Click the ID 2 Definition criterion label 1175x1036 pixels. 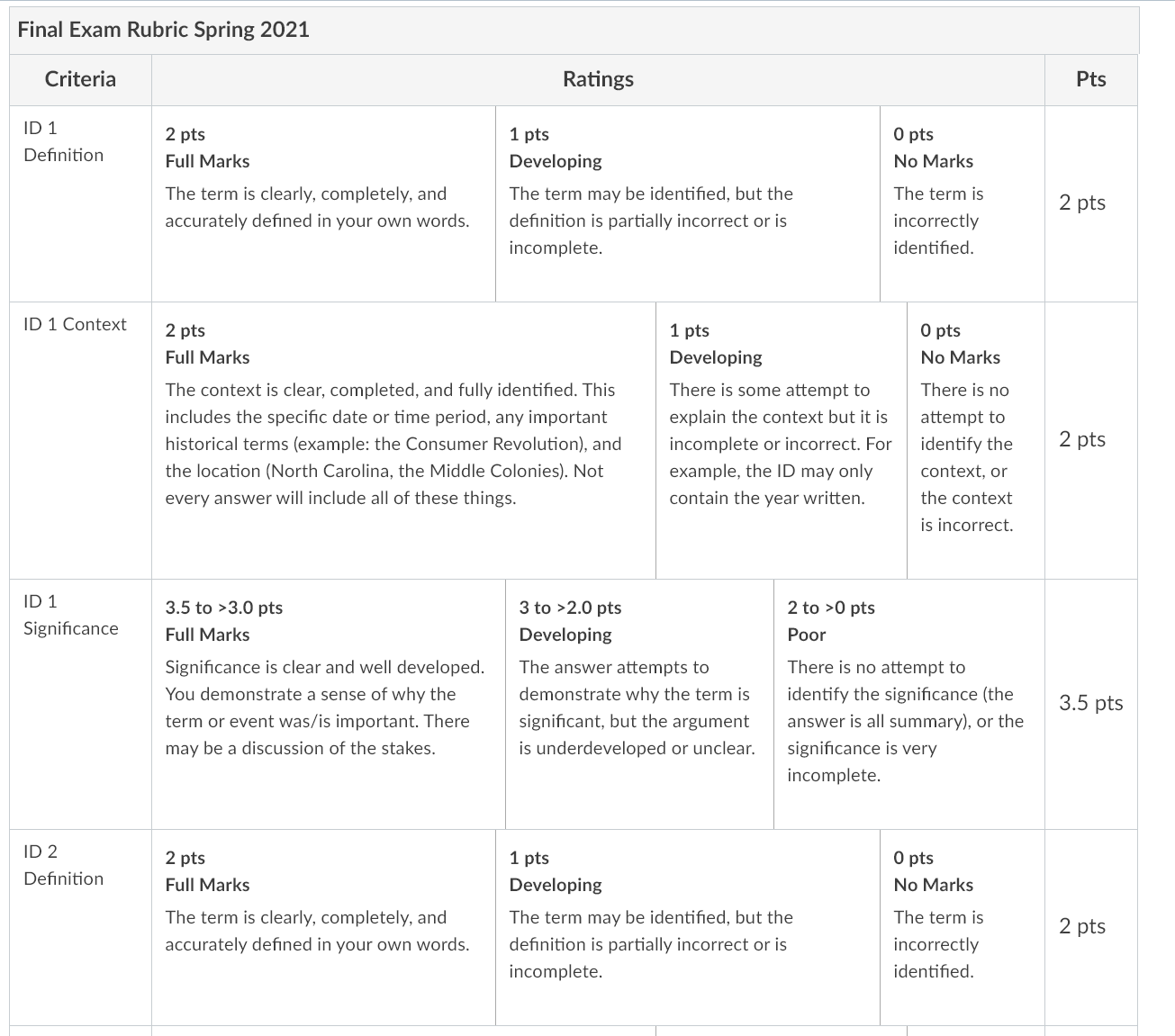[63, 865]
